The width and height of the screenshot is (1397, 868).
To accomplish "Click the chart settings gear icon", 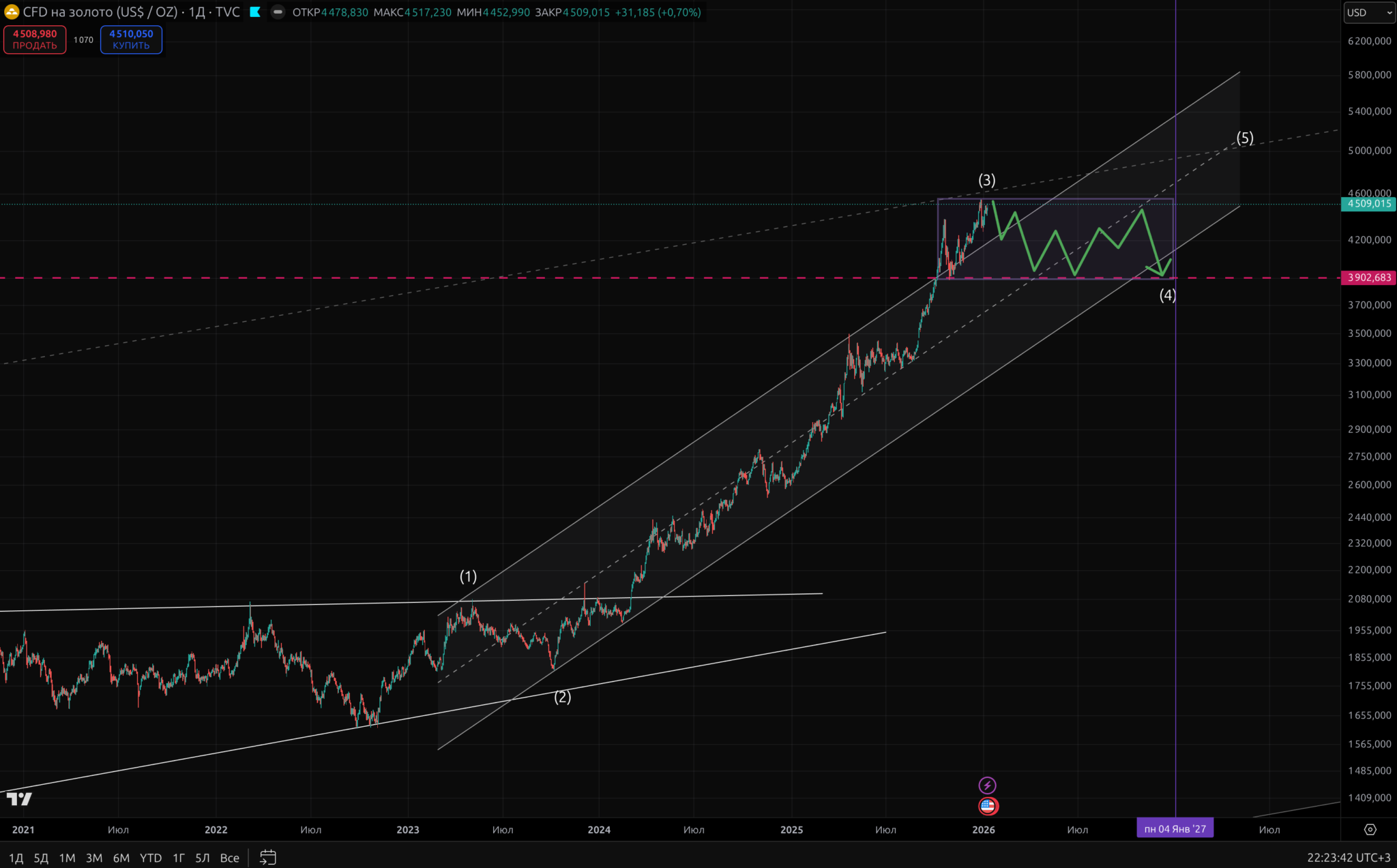I will (x=1370, y=829).
